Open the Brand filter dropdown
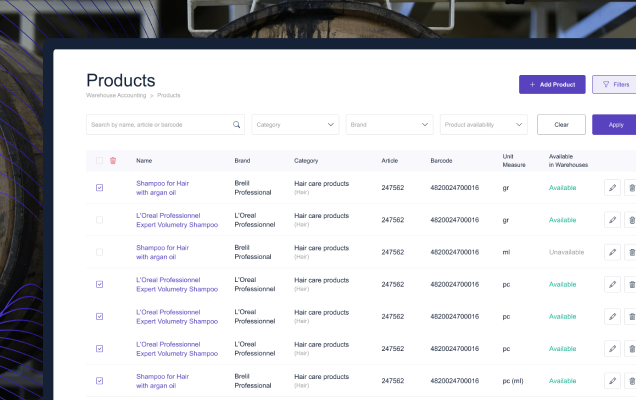 pyautogui.click(x=389, y=125)
